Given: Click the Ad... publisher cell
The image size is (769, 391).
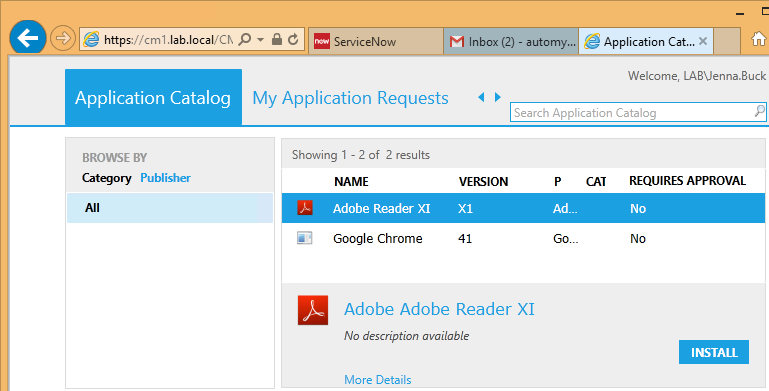Looking at the screenshot, I should [x=565, y=209].
